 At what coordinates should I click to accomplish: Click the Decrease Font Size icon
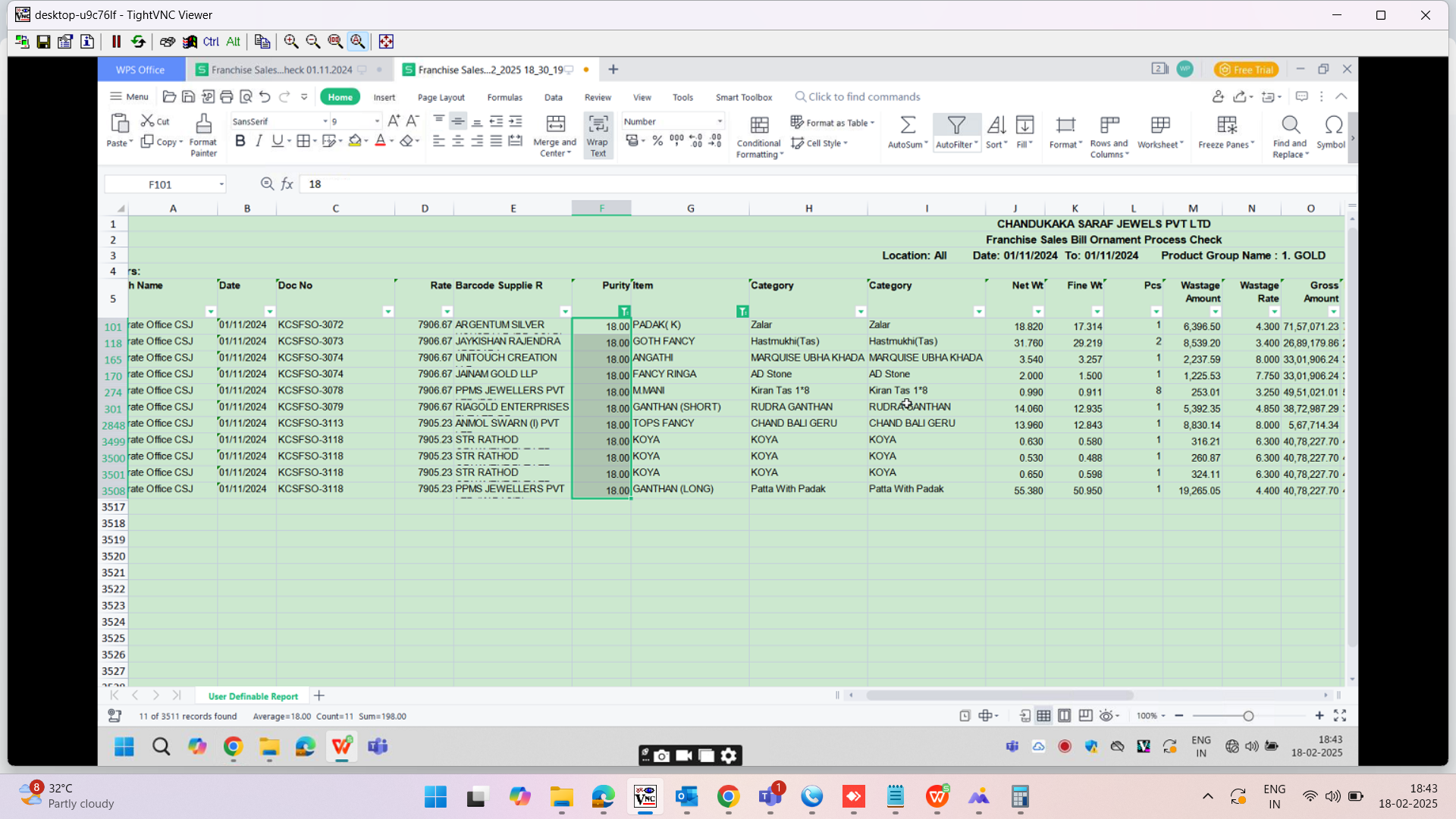pyautogui.click(x=413, y=121)
